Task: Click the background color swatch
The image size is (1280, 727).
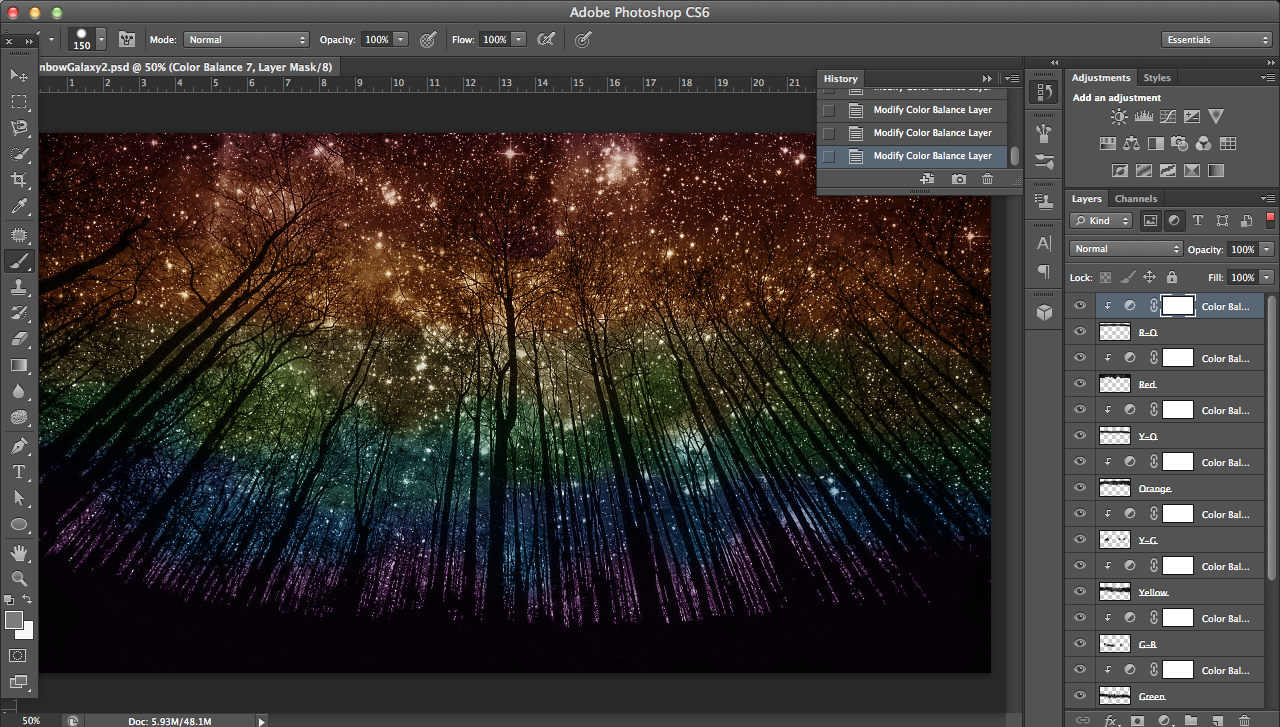Action: tap(27, 631)
